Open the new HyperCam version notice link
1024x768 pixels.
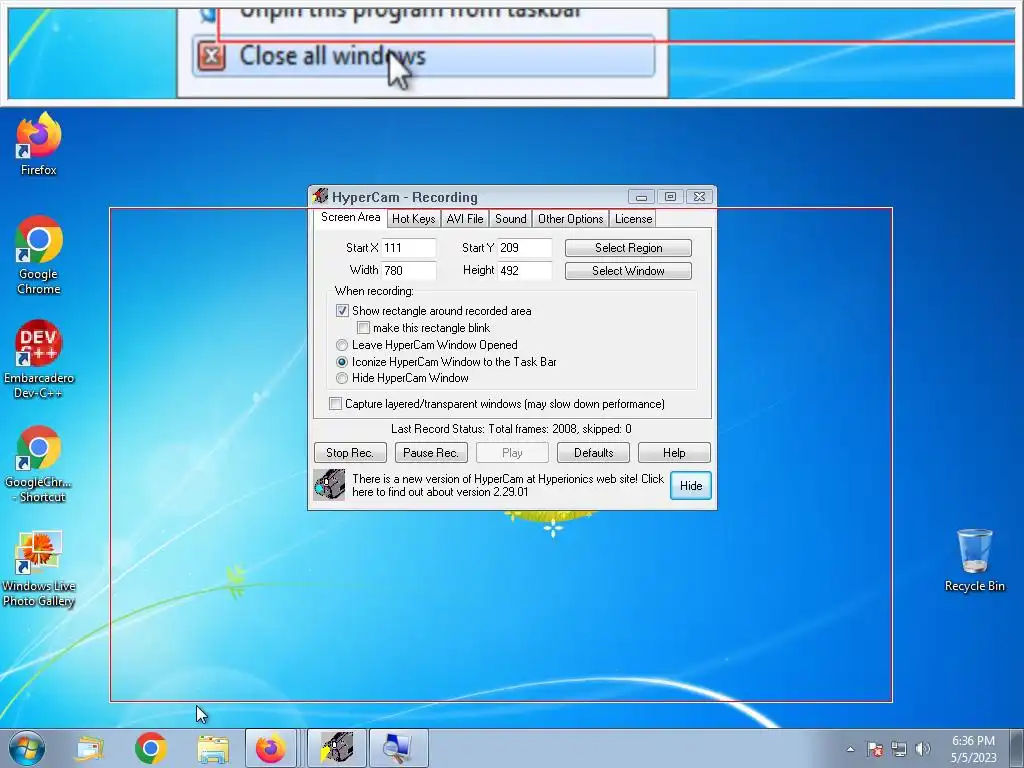(x=507, y=485)
